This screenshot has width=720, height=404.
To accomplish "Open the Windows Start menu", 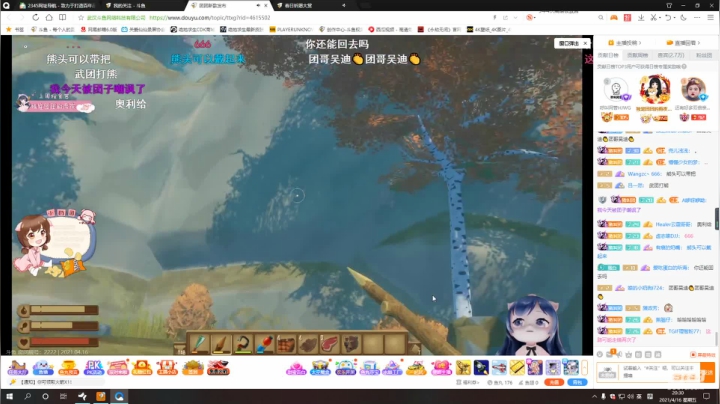I will pos(9,396).
